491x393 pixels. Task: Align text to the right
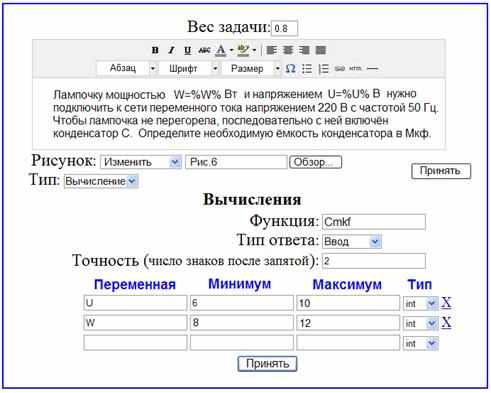(304, 50)
